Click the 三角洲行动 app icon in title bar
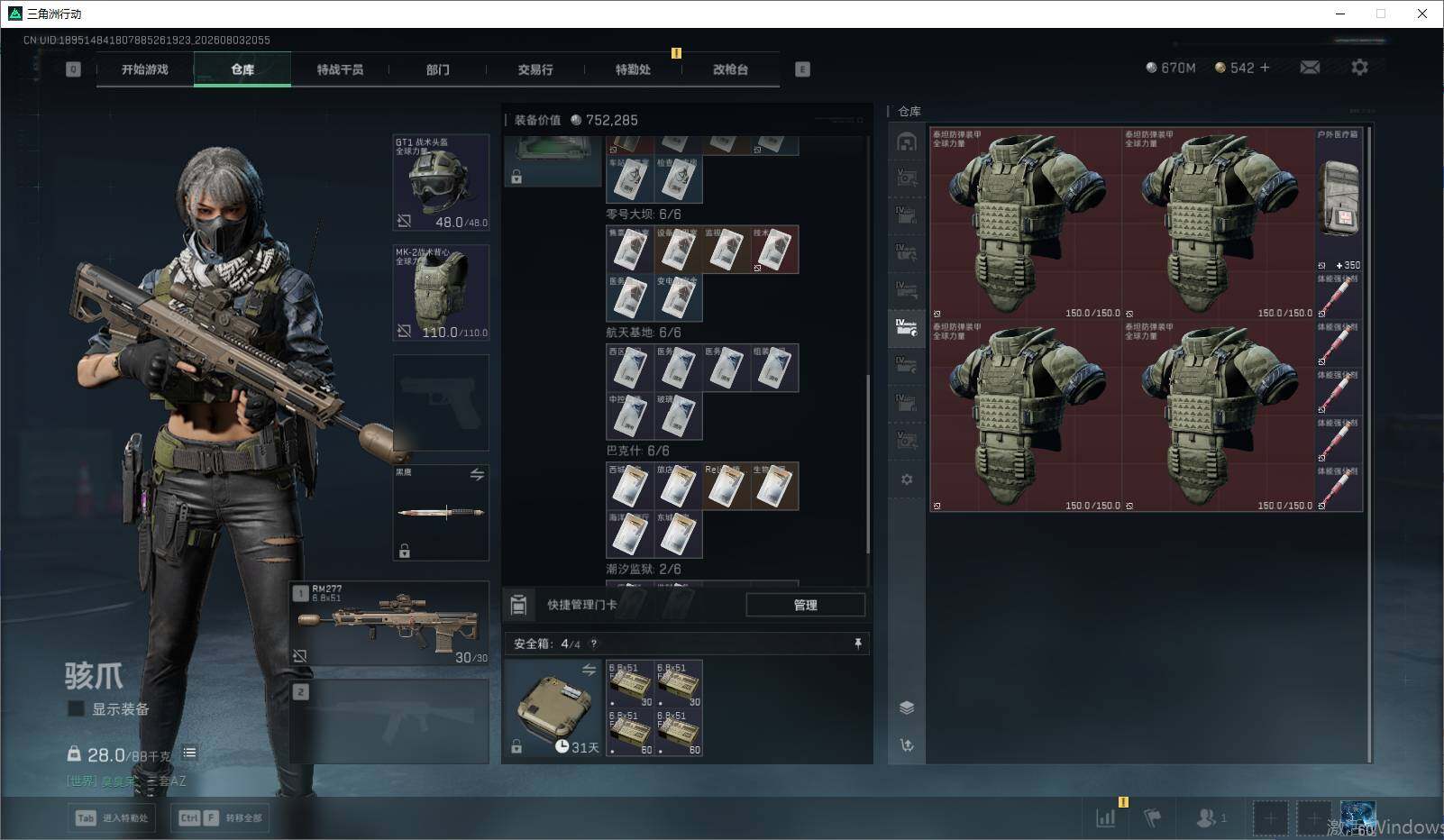 click(x=14, y=14)
